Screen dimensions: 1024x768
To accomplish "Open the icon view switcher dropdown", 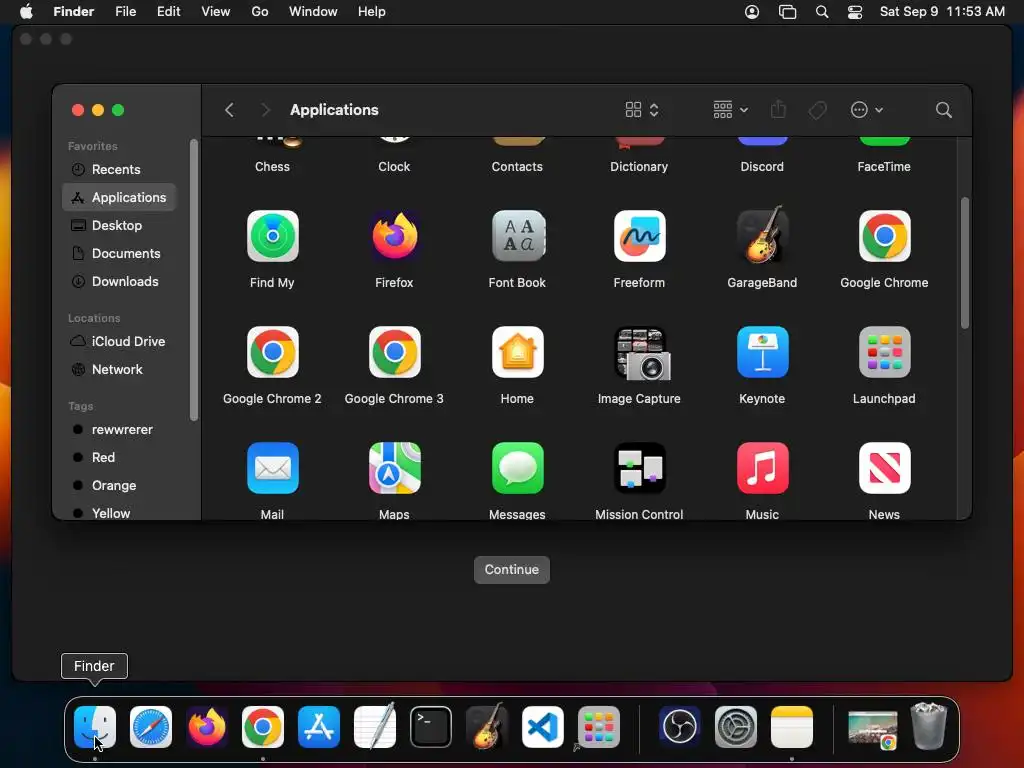I will pos(642,110).
